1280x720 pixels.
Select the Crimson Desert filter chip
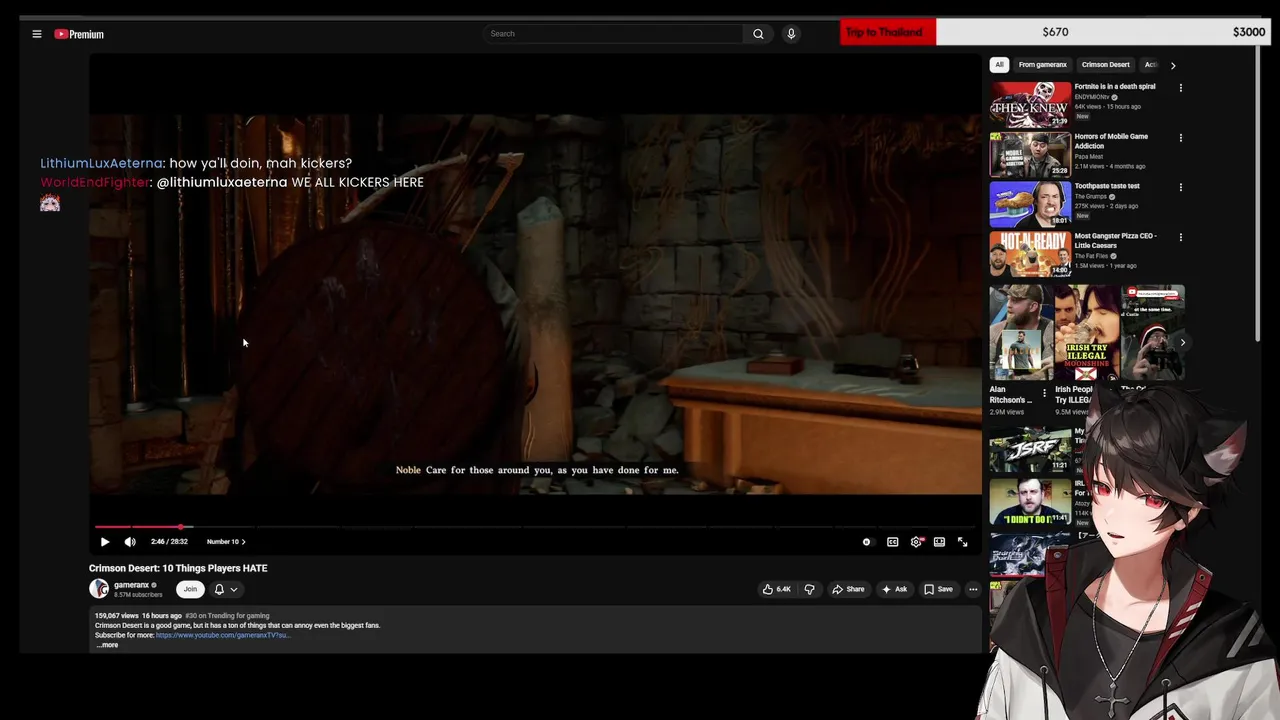(1105, 65)
